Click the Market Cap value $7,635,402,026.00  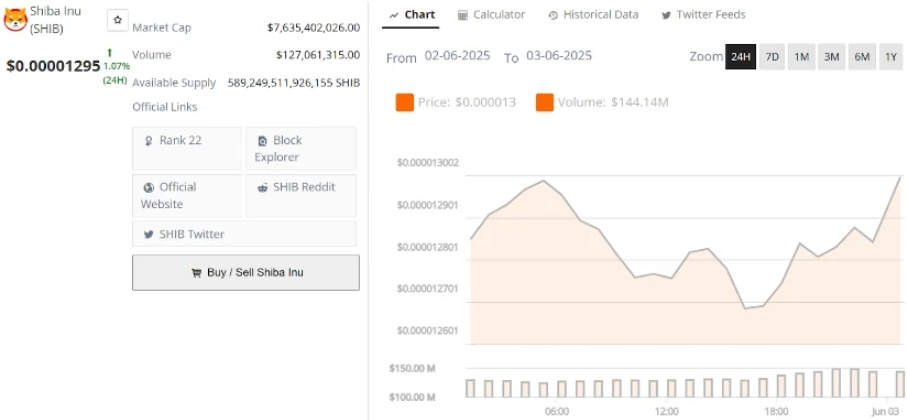click(x=314, y=28)
